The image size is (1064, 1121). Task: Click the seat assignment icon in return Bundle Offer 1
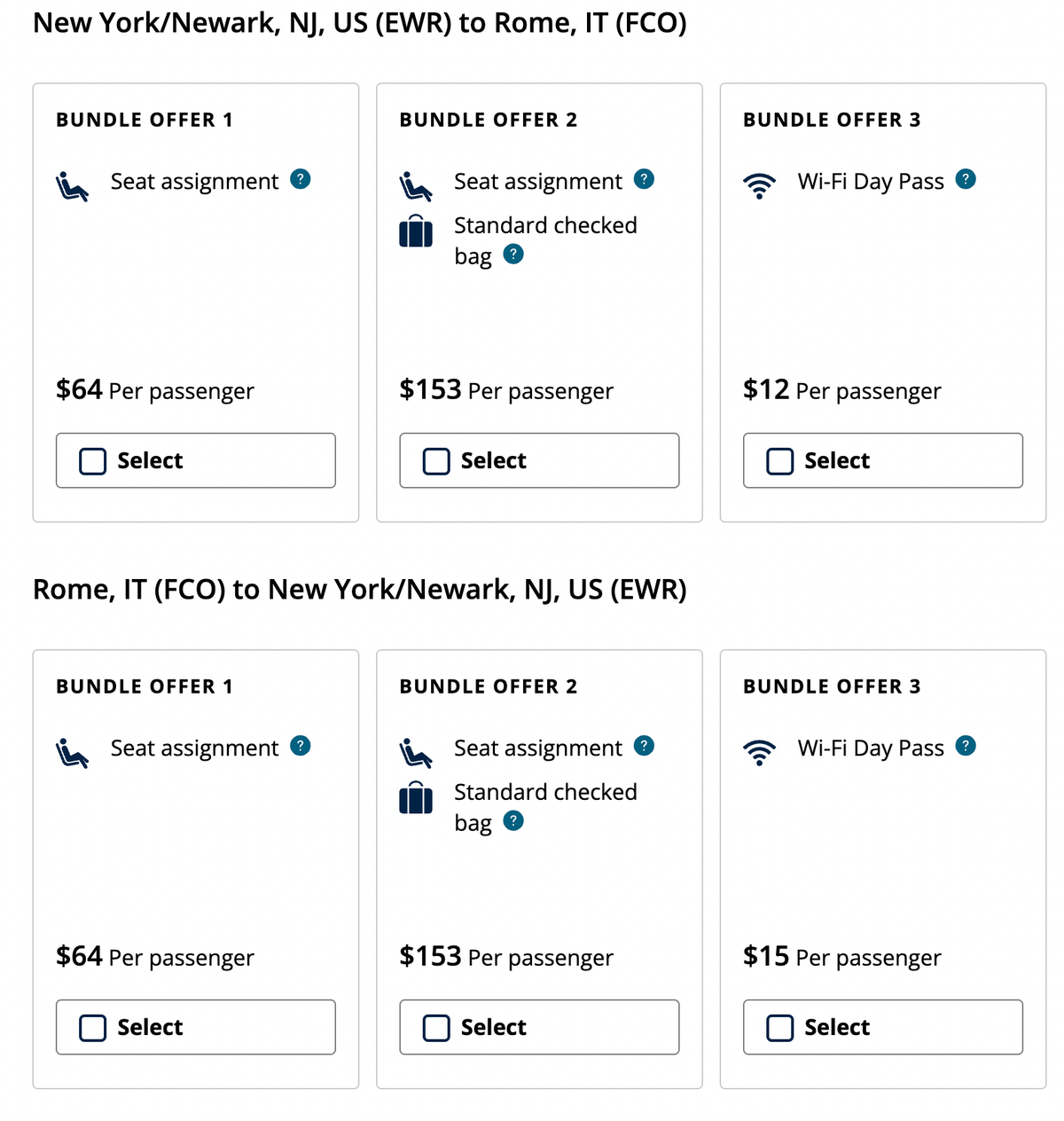[x=73, y=753]
